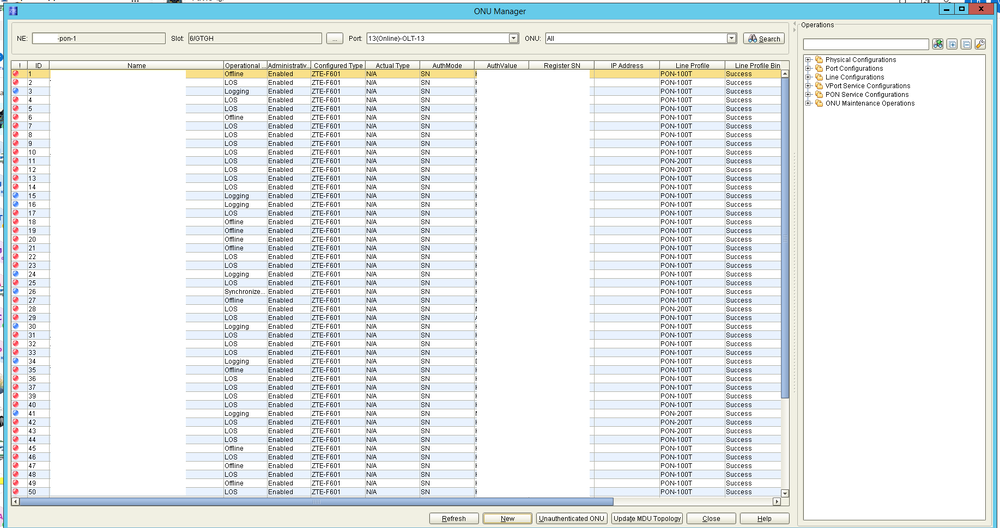Sort by the Configured Type column header
The height and width of the screenshot is (528, 1000).
(338, 65)
